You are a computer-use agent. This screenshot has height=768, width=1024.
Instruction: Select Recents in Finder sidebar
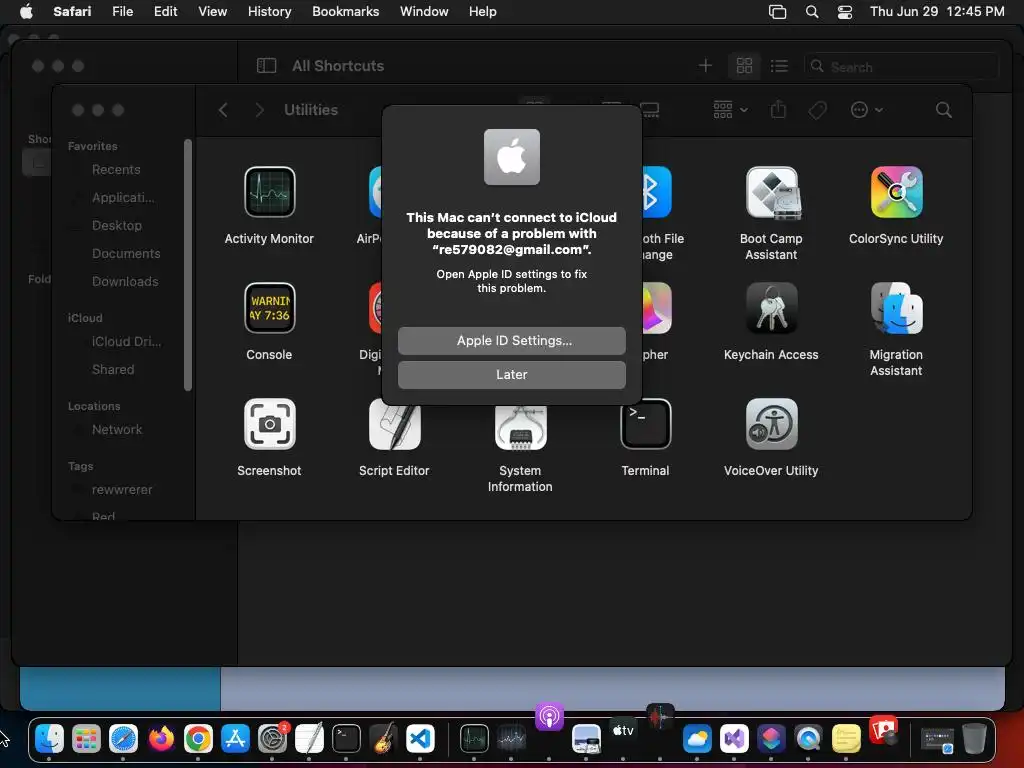[x=116, y=169]
